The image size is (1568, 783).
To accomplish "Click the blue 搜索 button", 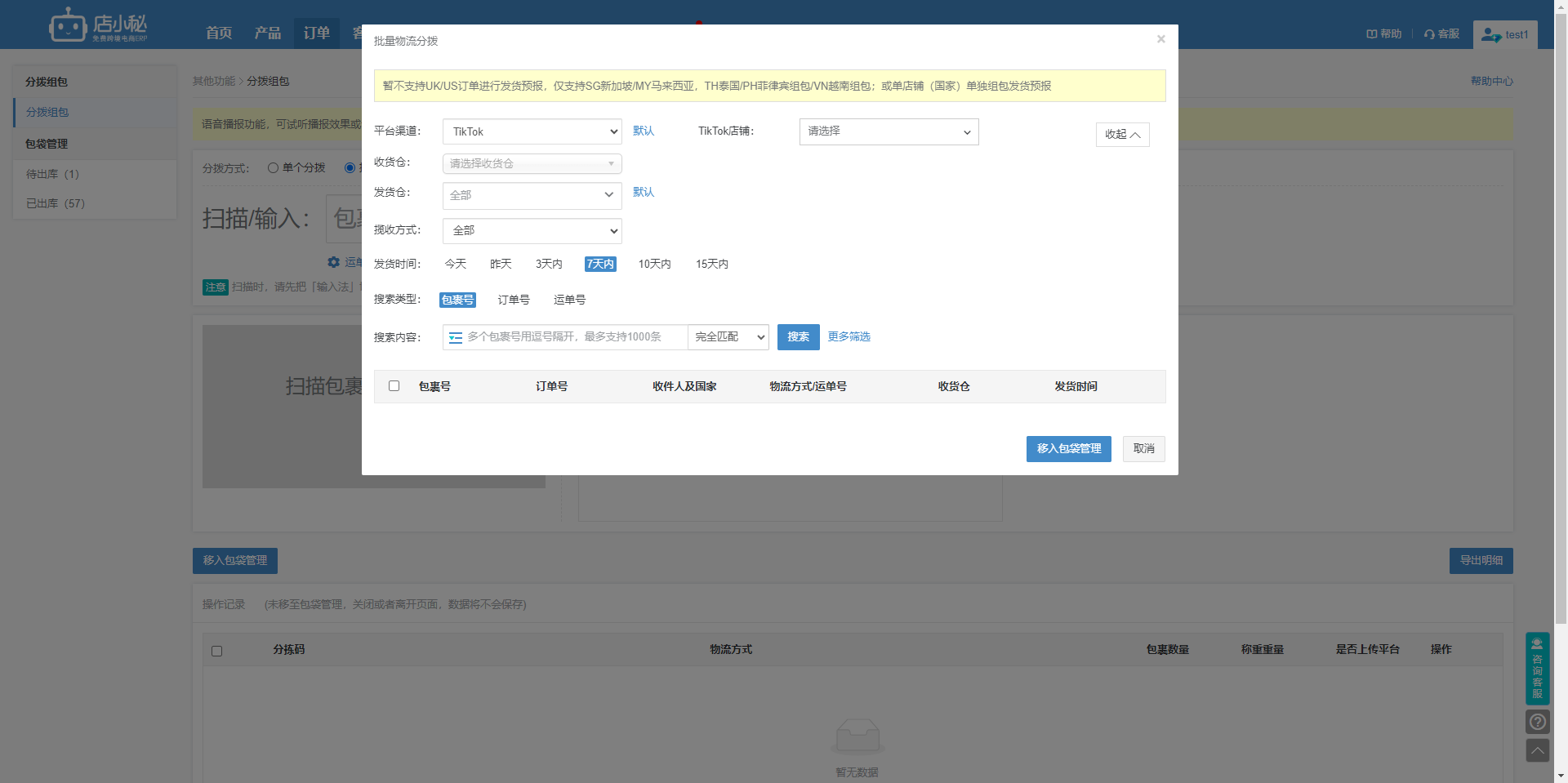I will (x=798, y=337).
